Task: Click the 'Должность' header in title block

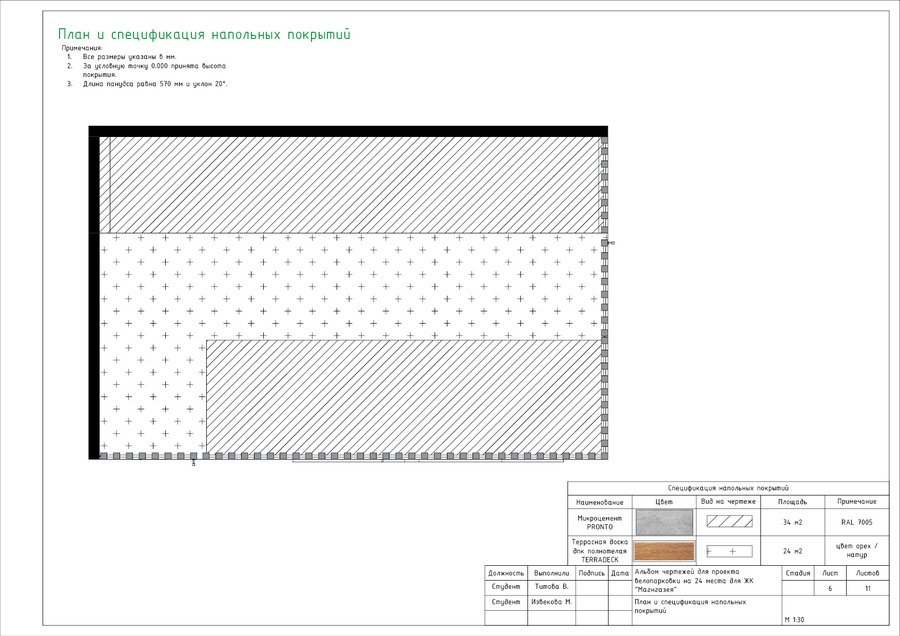Action: [x=506, y=573]
